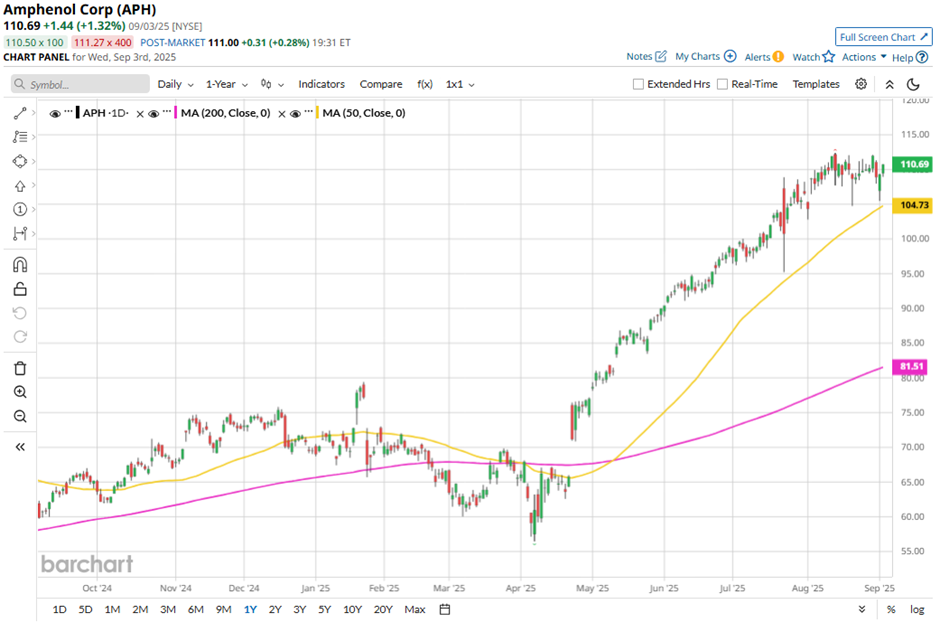This screenshot has width=940, height=623.
Task: Select the 6M time range
Action: point(195,609)
